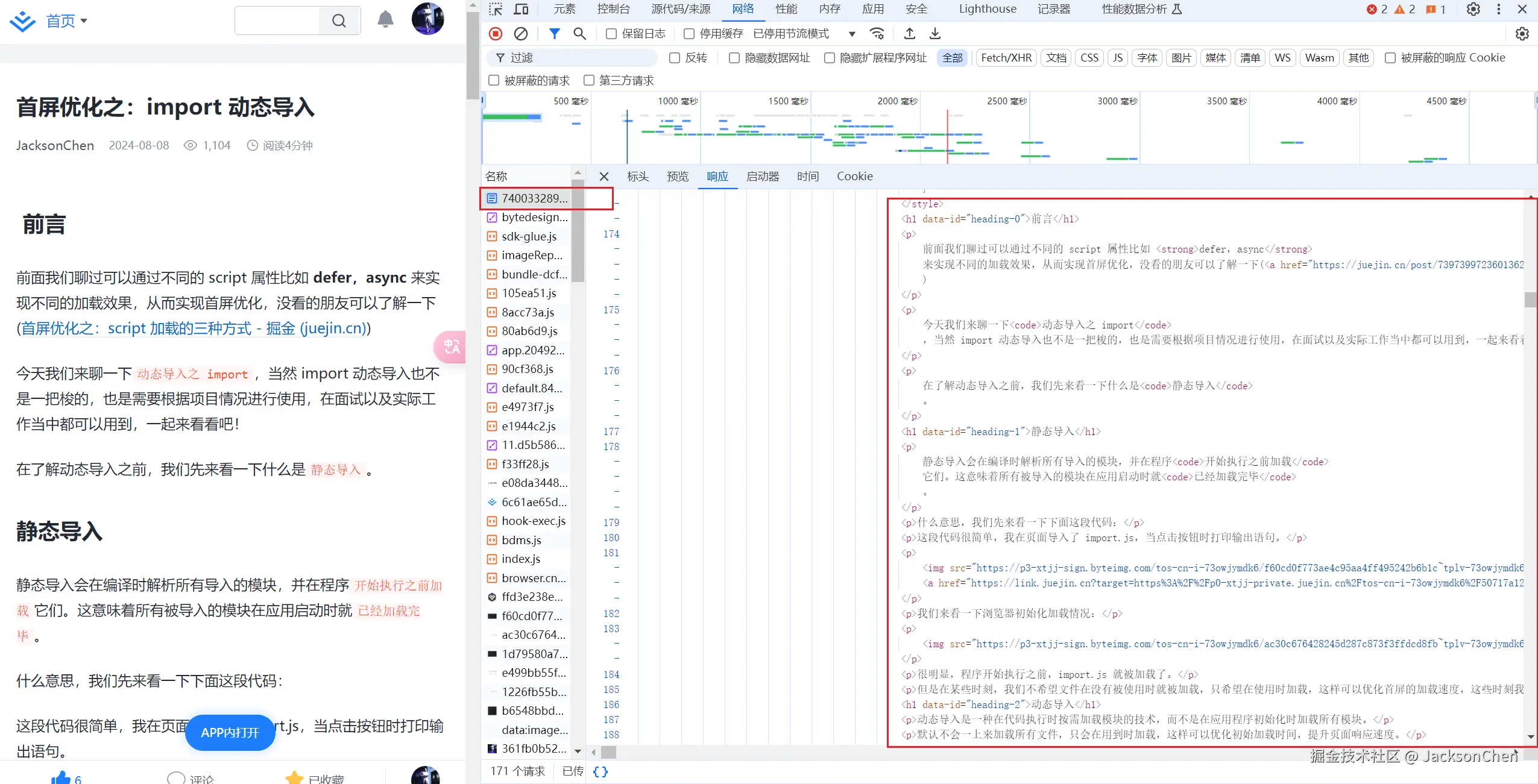Click the pretty-print braces icon
Screen dimensions: 1538x784
[600, 771]
